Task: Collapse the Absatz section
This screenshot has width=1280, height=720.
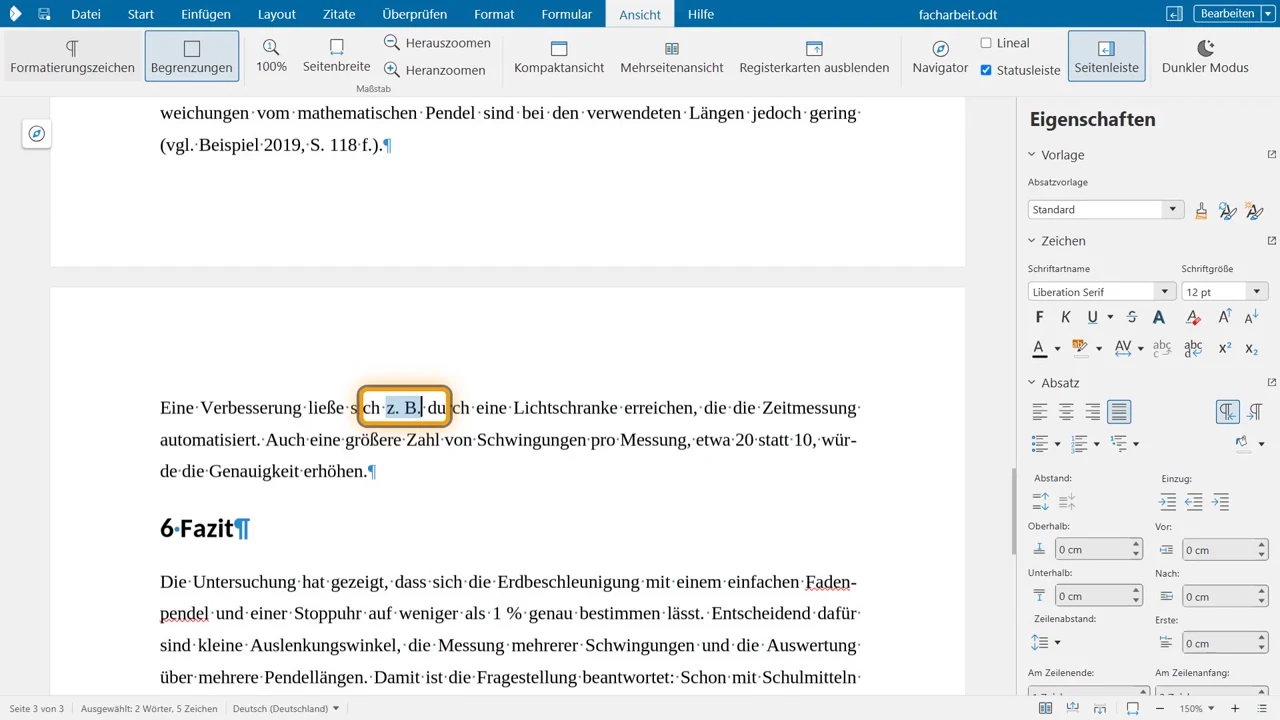Action: 1033,383
